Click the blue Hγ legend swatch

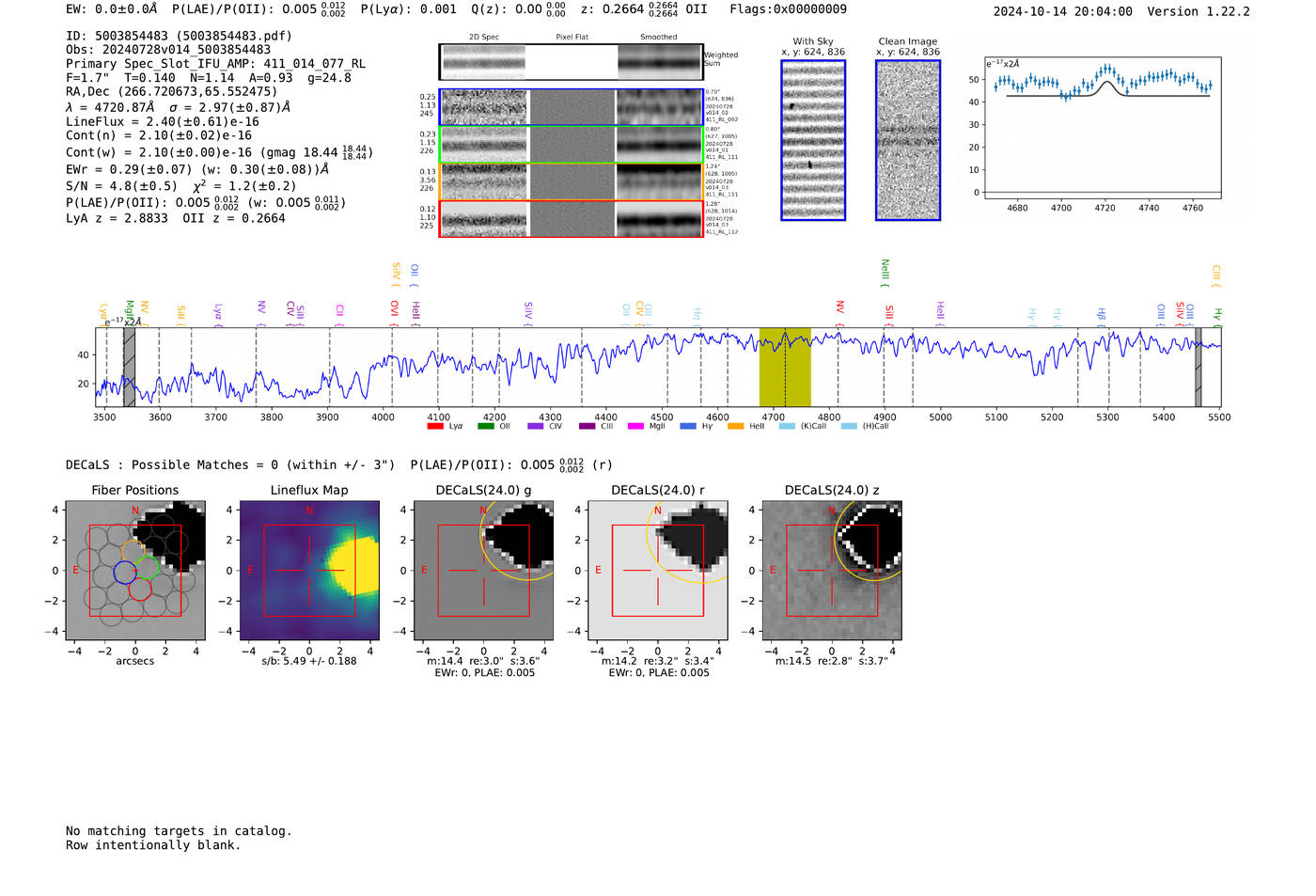click(688, 427)
